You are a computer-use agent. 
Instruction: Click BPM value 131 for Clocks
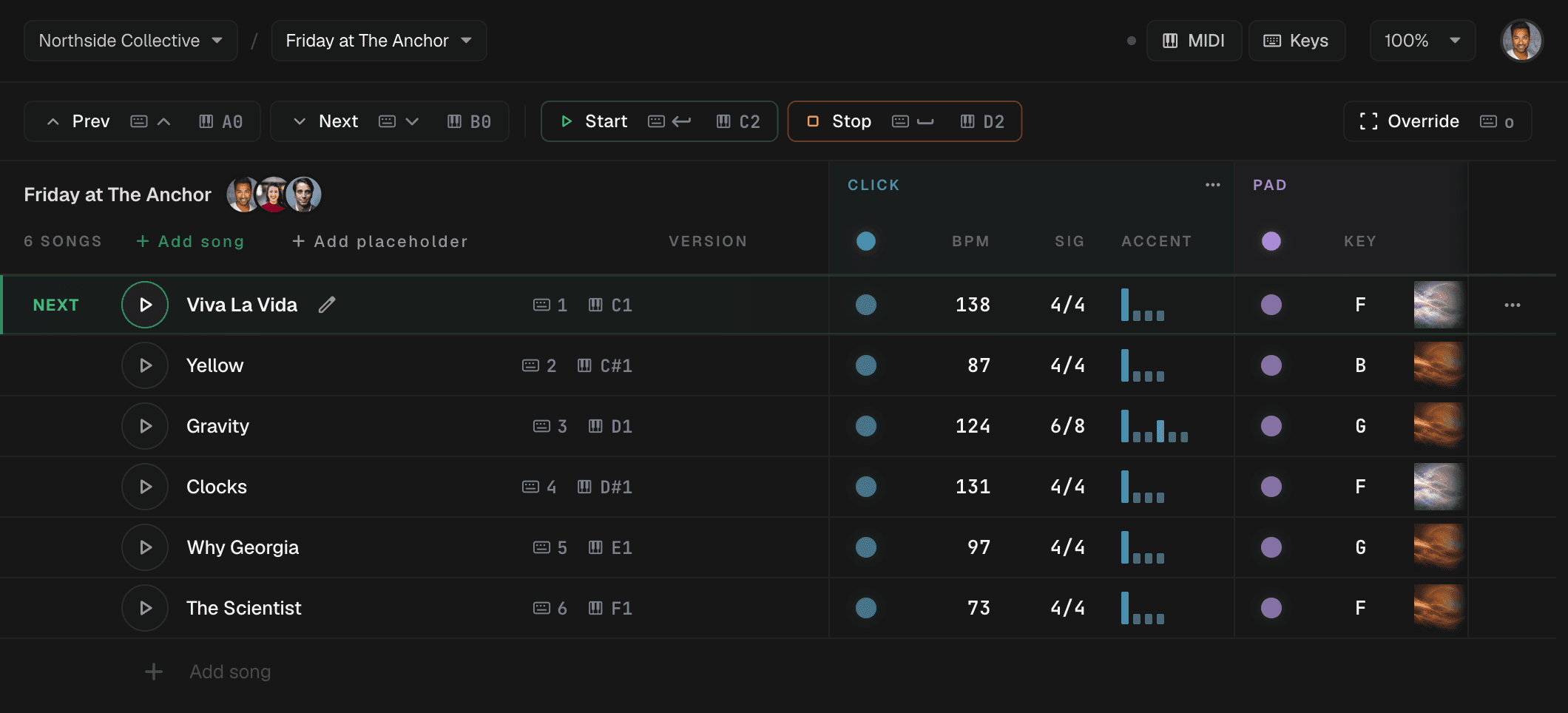[x=973, y=487]
